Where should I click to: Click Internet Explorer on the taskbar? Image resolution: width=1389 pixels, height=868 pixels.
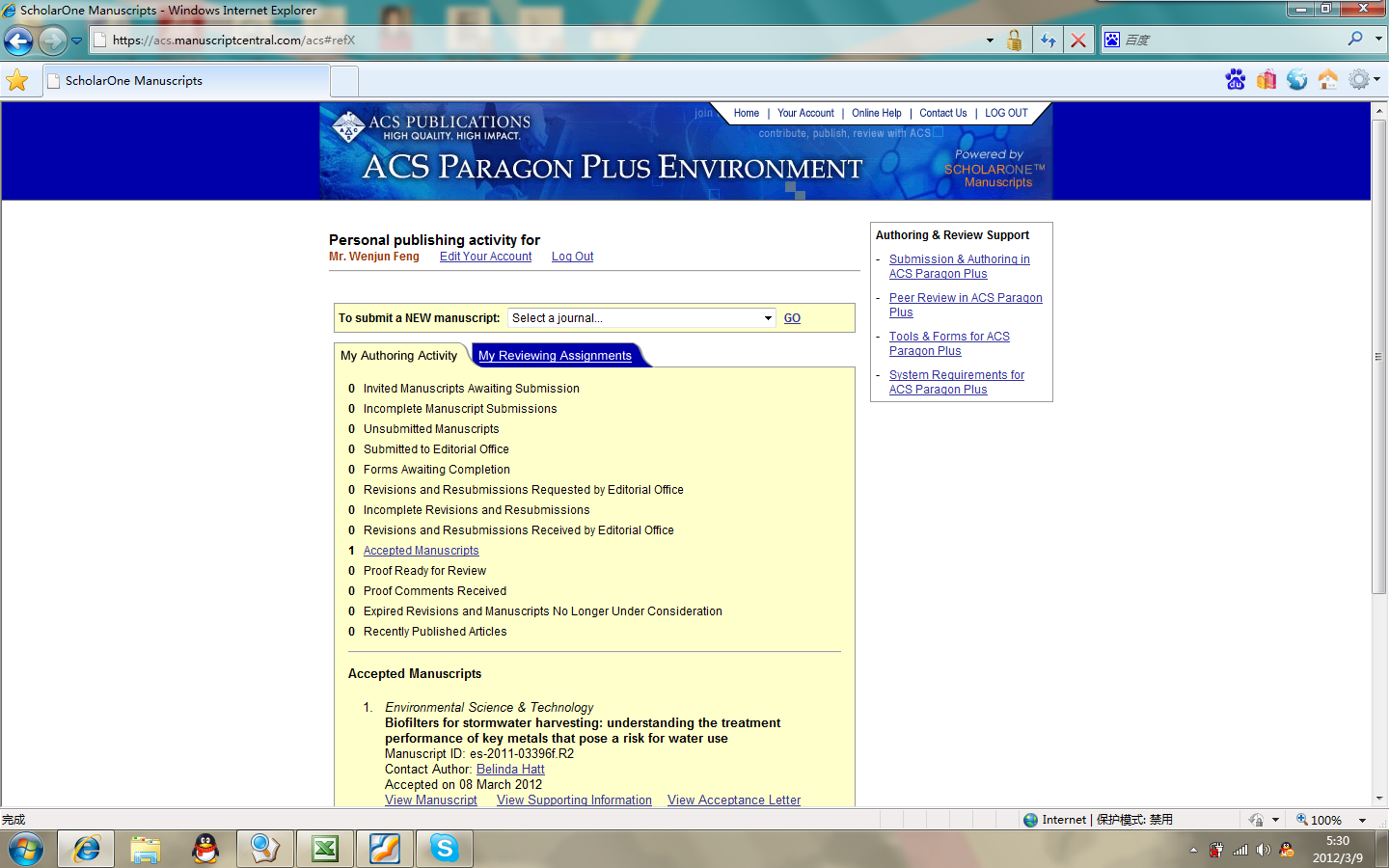coord(86,849)
